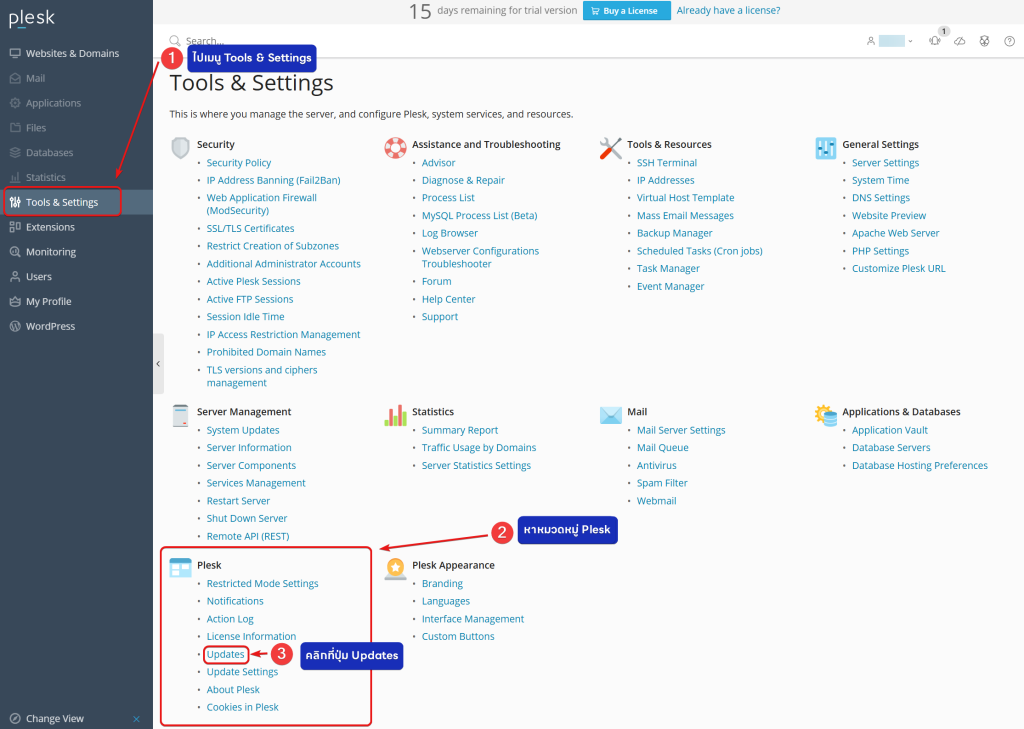This screenshot has height=729, width=1024.
Task: Open Websites & Domains in sidebar
Action: [72, 53]
